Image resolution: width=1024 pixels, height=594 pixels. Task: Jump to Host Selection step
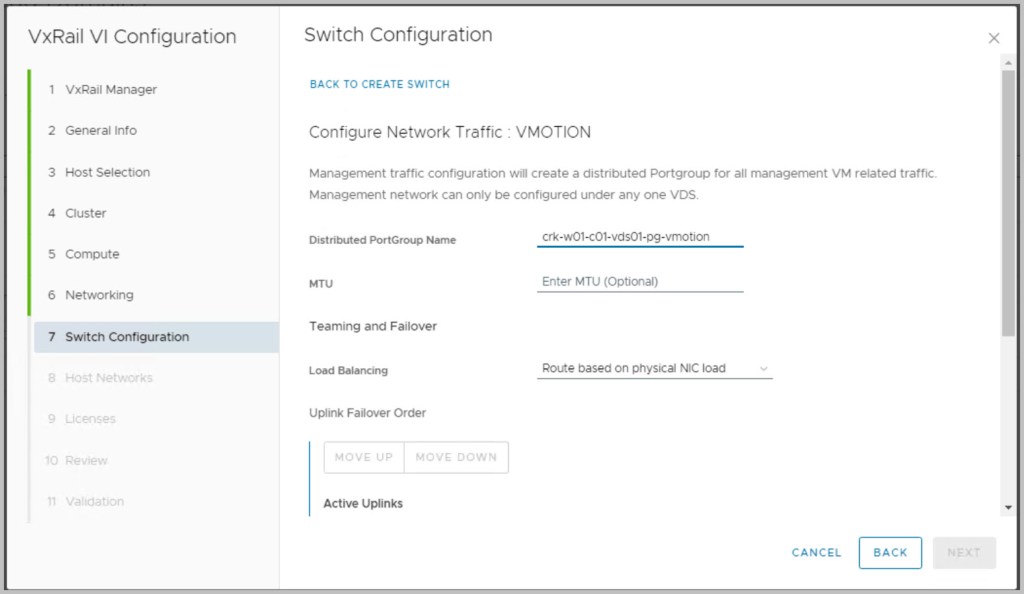pos(107,172)
